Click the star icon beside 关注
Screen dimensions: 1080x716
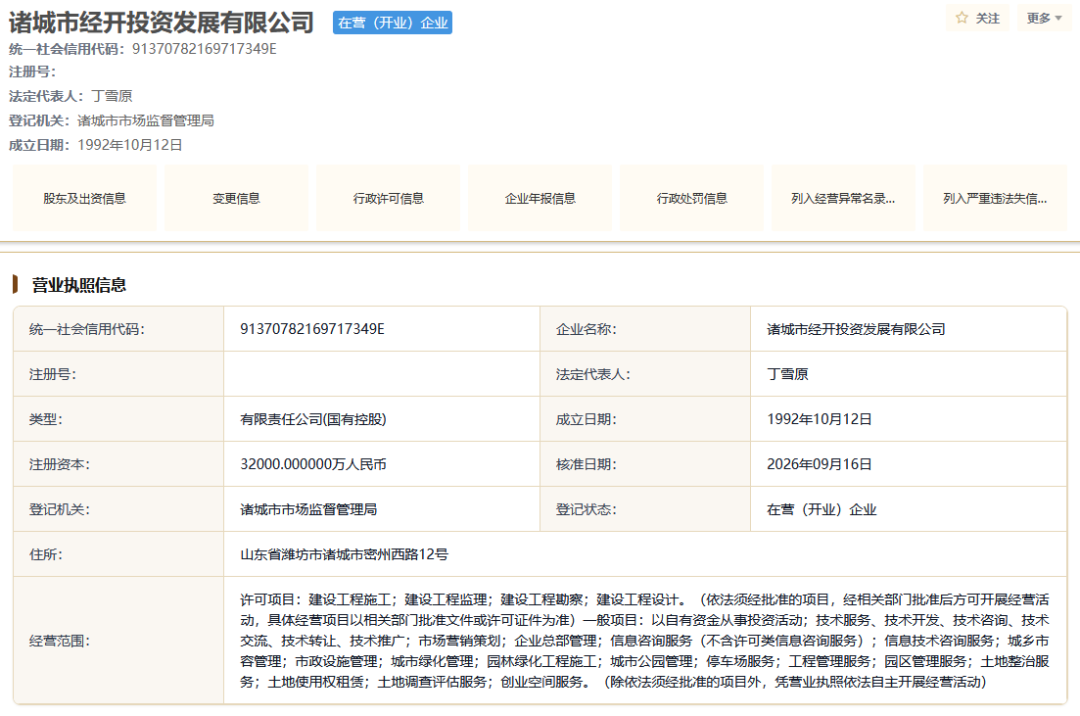(962, 18)
